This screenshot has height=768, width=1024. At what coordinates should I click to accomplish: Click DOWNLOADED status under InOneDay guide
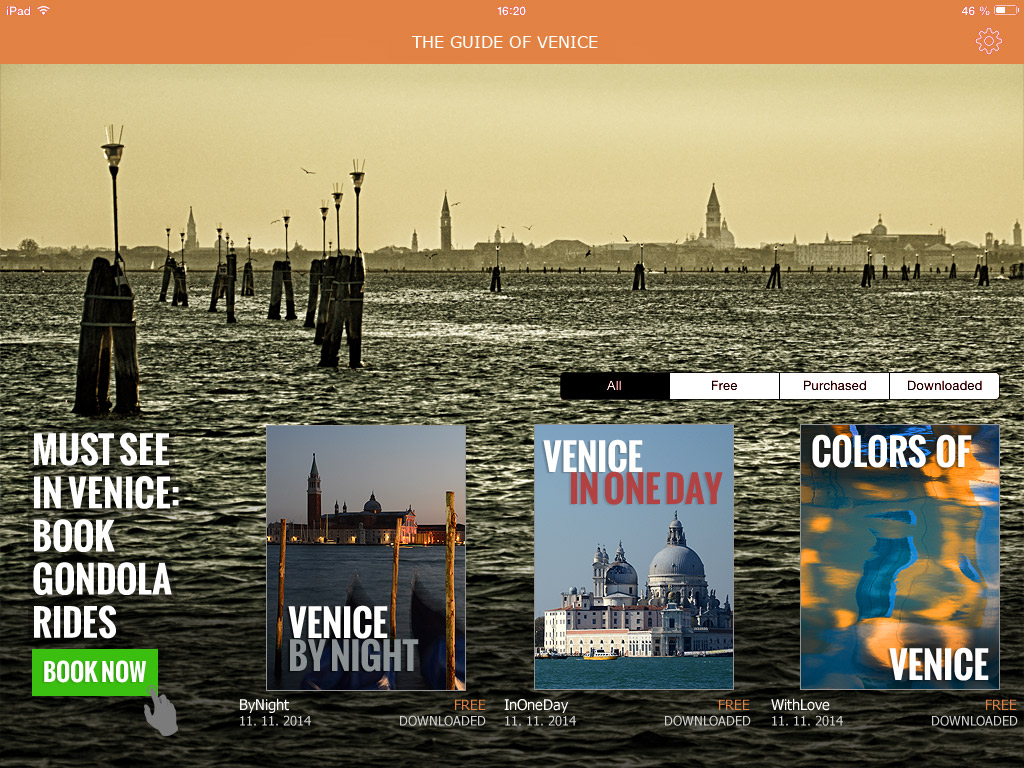(x=707, y=721)
